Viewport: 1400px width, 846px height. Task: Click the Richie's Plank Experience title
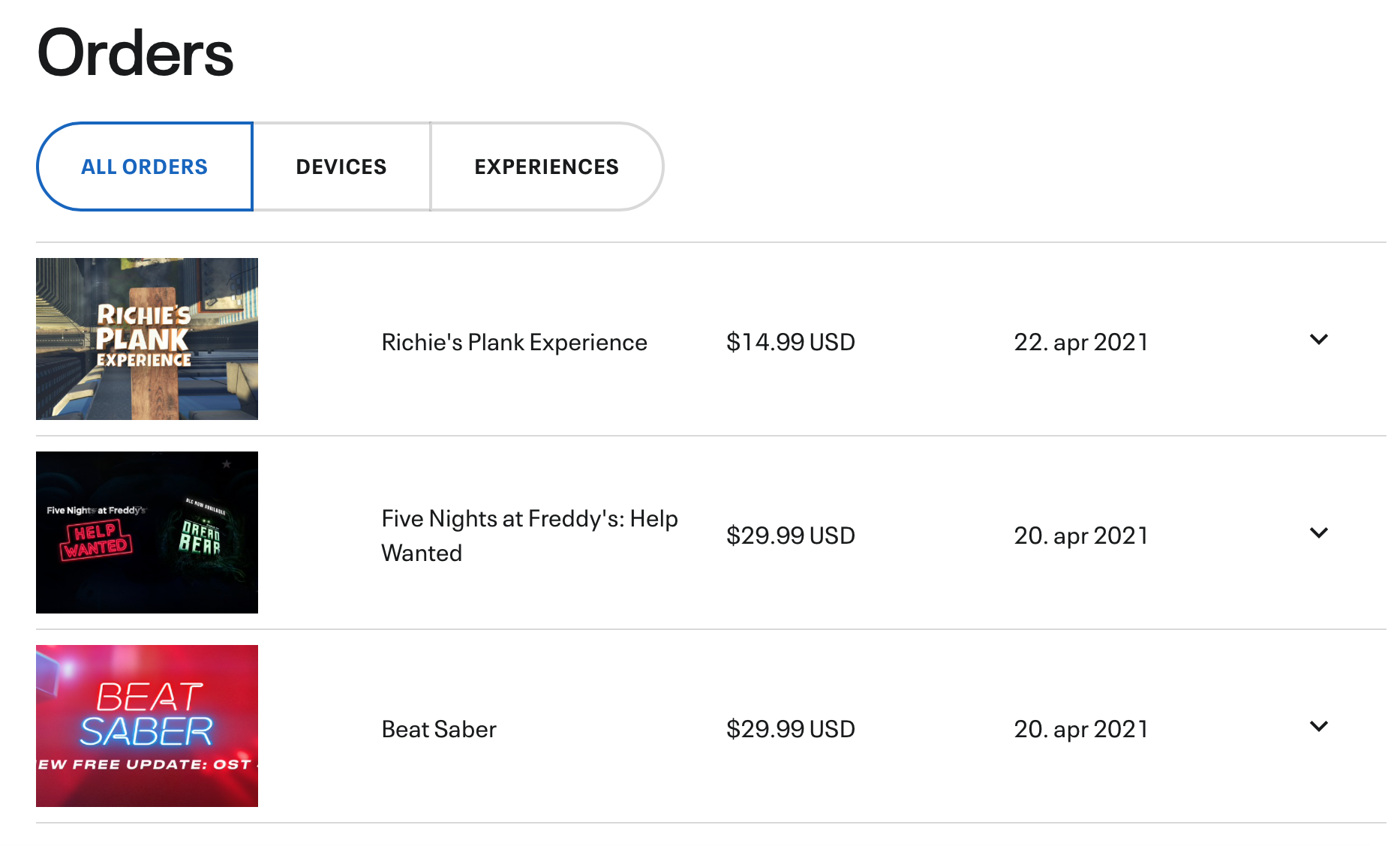pos(514,342)
